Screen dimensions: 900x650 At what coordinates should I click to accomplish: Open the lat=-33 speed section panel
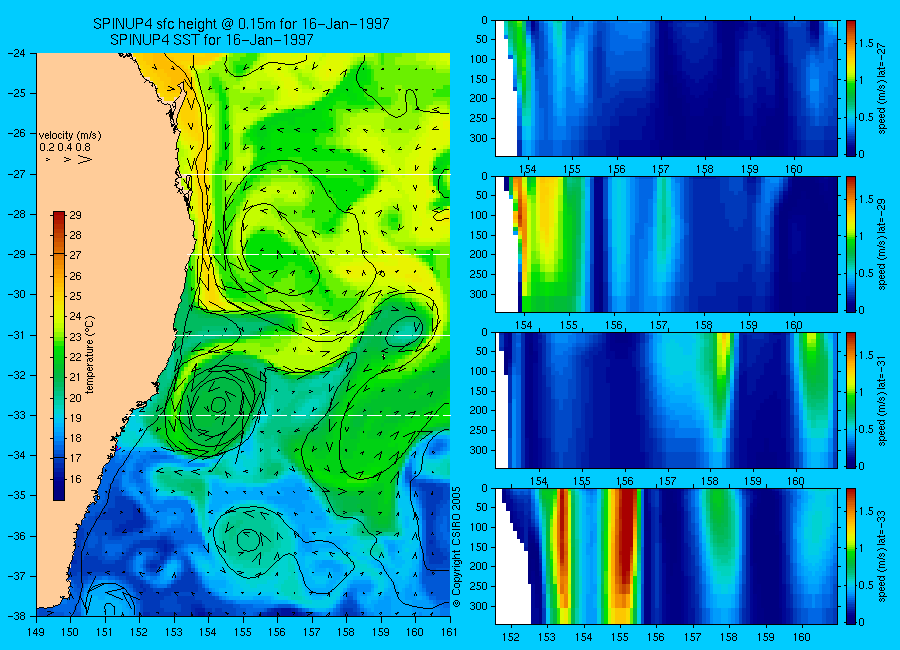coord(666,556)
